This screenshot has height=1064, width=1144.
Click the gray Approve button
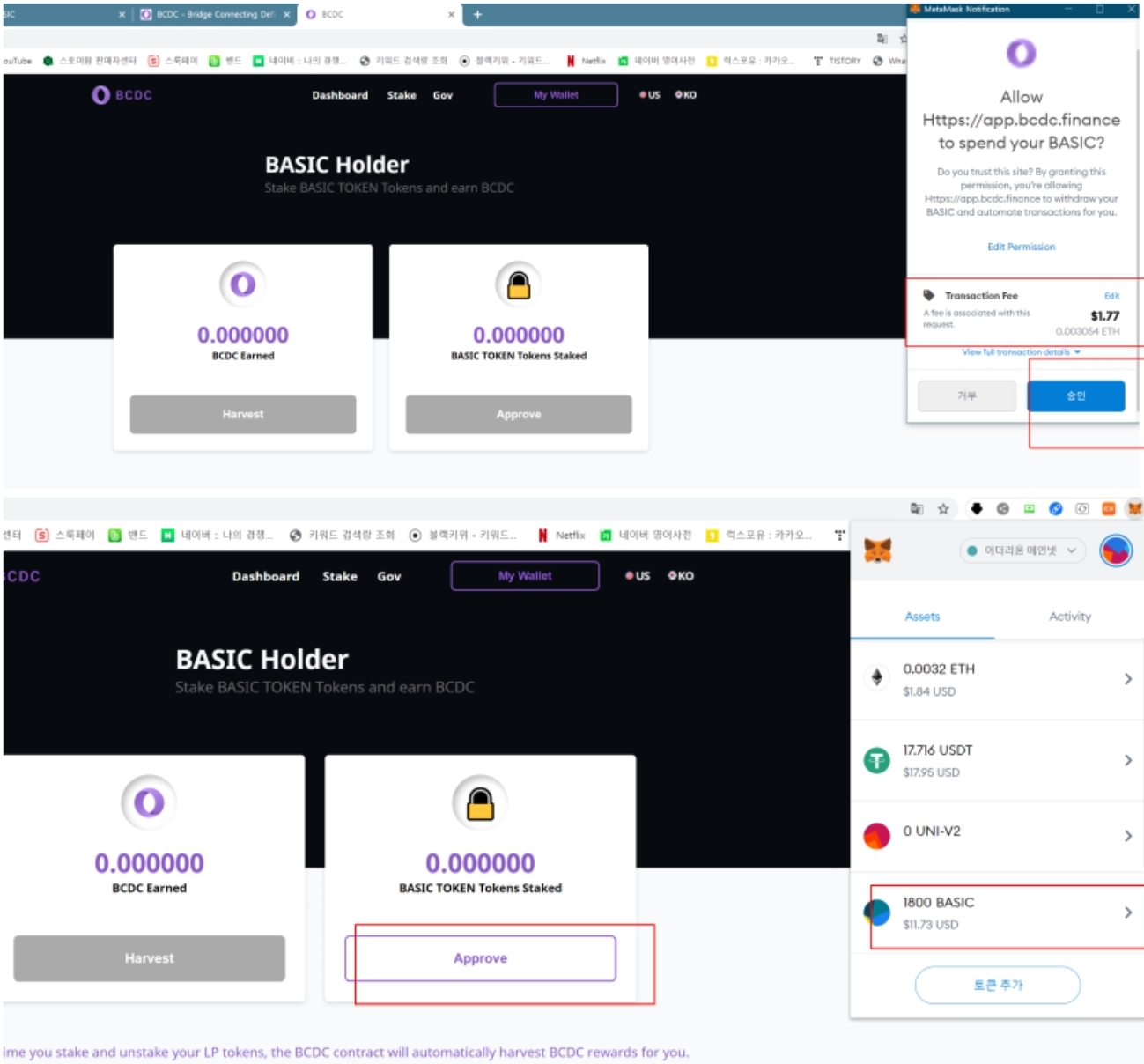(x=519, y=414)
